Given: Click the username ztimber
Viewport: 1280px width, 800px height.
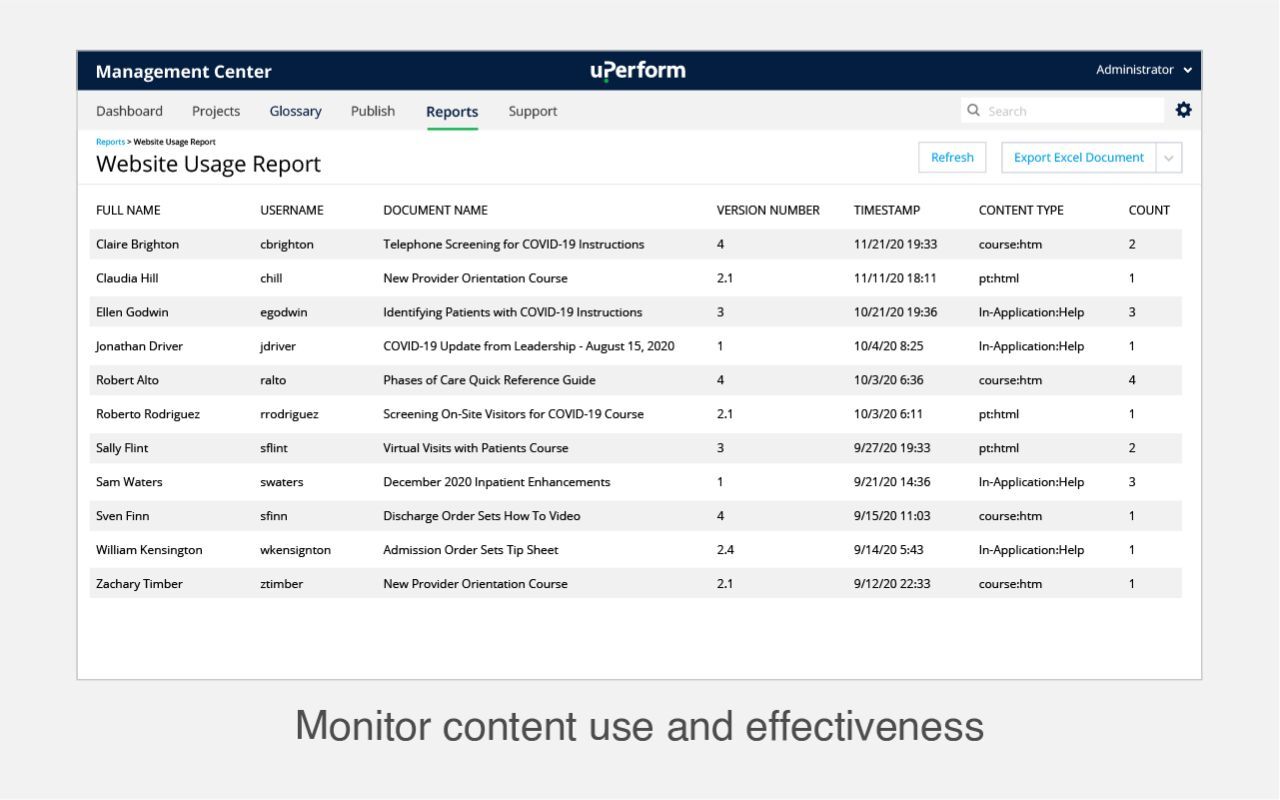Looking at the screenshot, I should click(281, 584).
